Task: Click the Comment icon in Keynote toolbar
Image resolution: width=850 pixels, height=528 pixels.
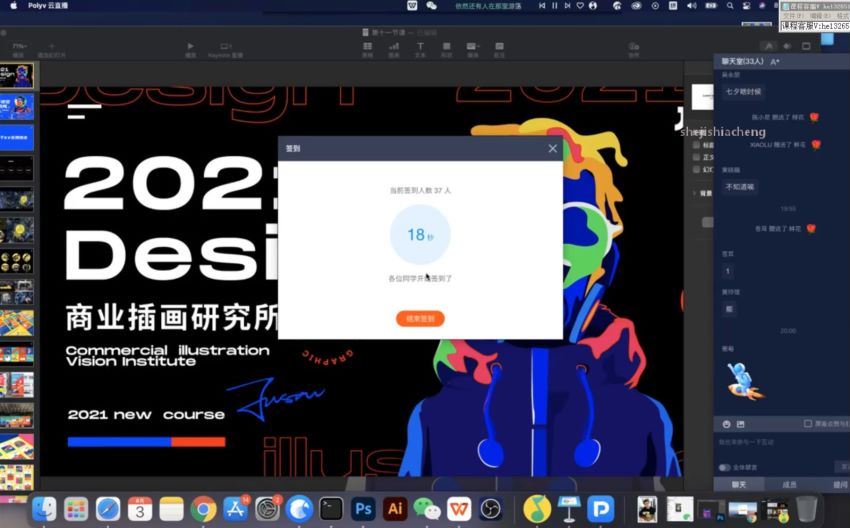Action: (499, 47)
